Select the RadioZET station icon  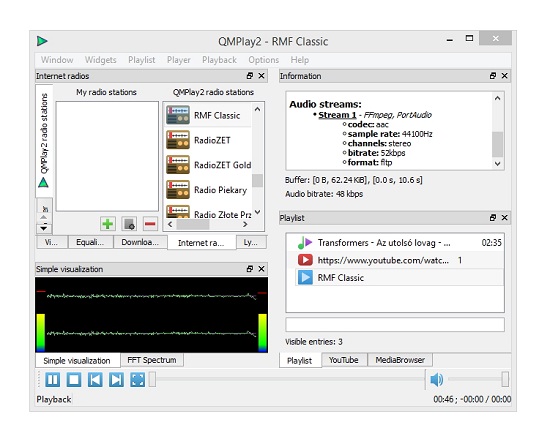pos(178,140)
